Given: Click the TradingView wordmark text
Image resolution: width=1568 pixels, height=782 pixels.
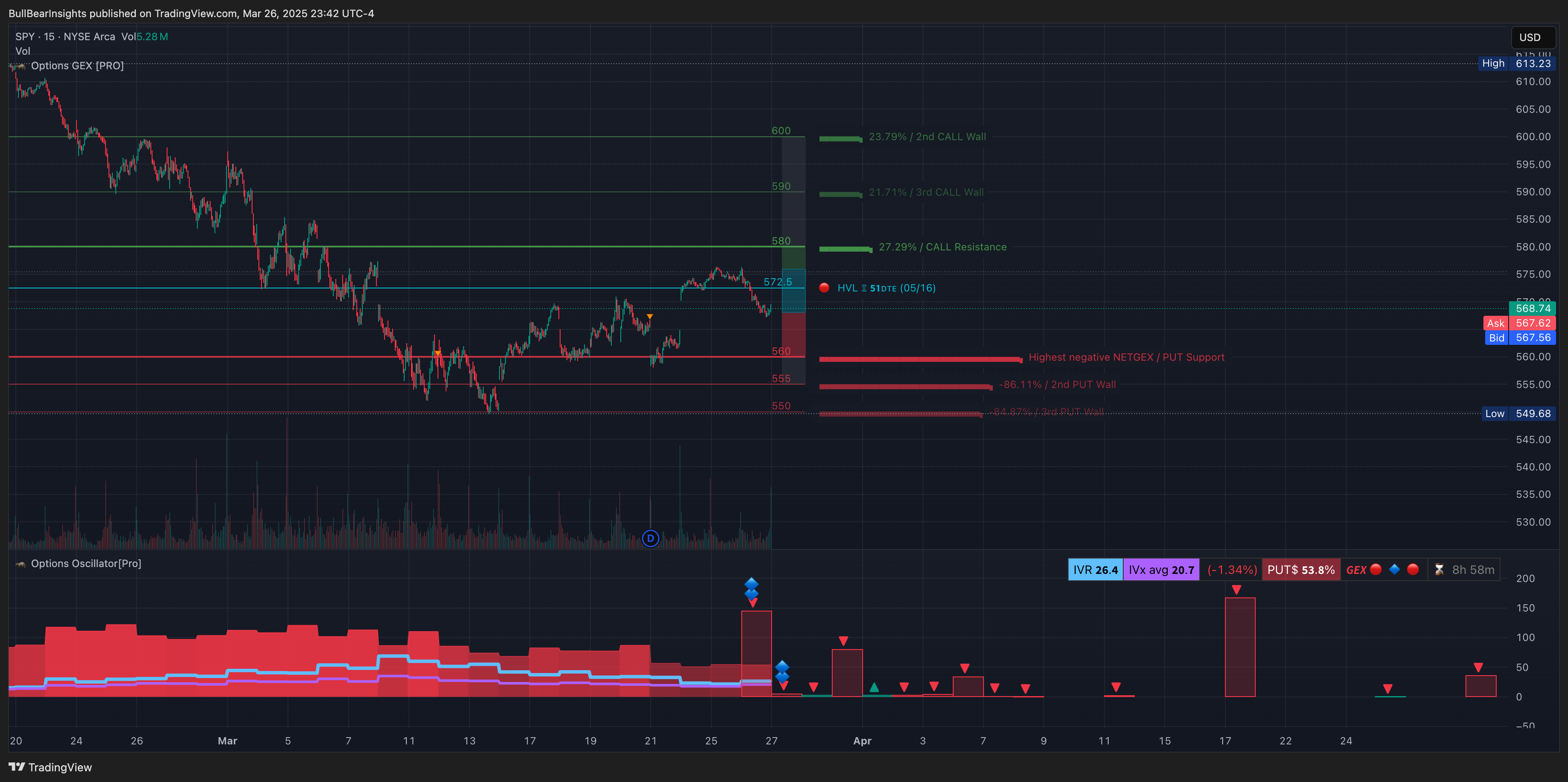Looking at the screenshot, I should tap(60, 767).
